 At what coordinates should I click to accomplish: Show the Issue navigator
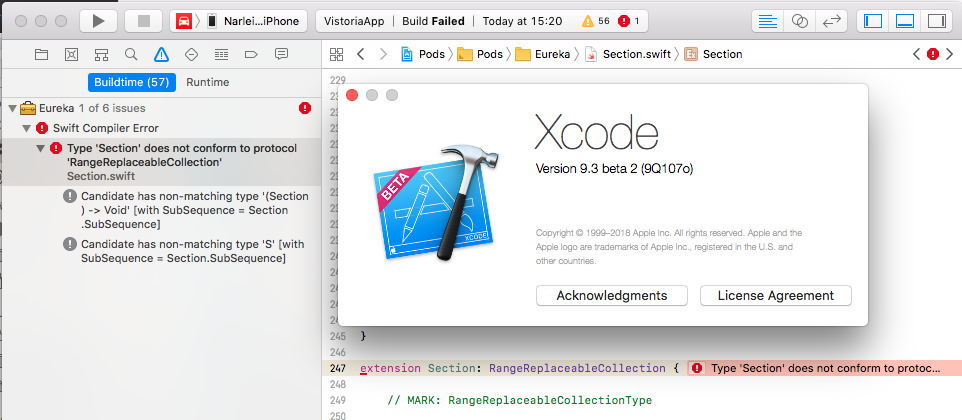click(x=161, y=55)
